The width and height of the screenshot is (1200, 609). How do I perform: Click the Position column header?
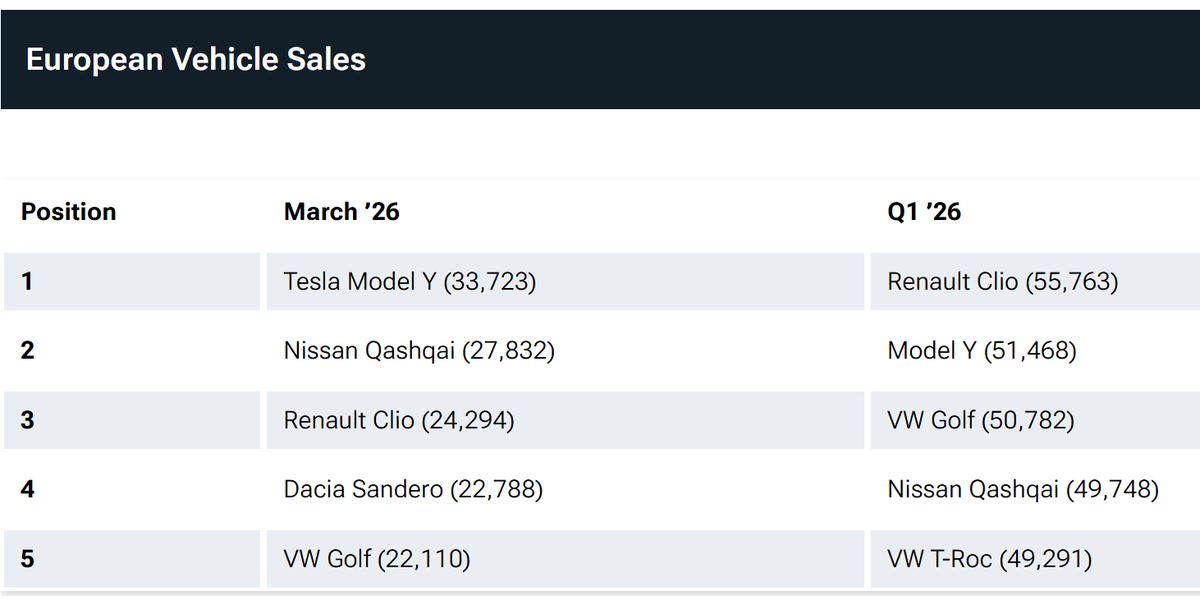(x=69, y=212)
